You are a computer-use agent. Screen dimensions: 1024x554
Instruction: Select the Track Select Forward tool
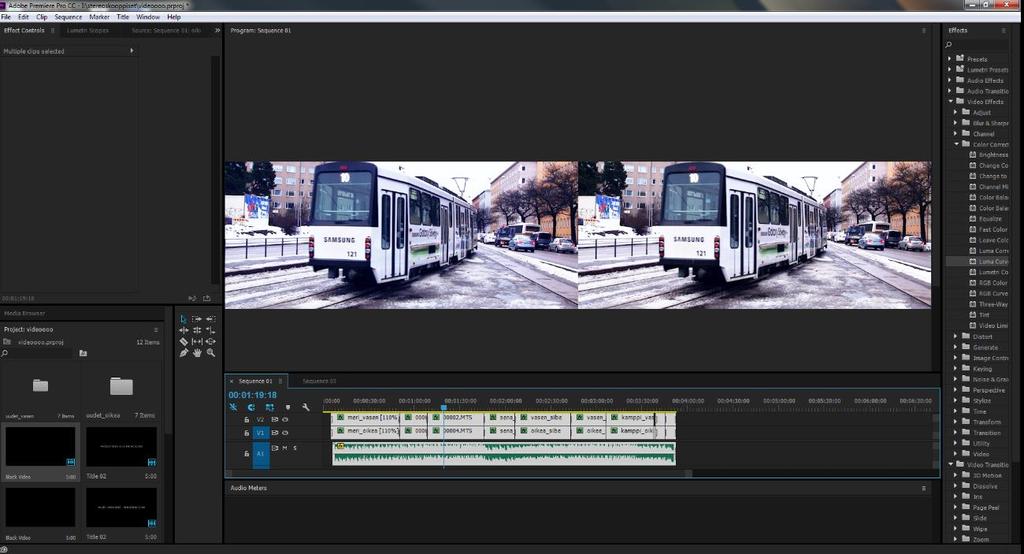197,319
